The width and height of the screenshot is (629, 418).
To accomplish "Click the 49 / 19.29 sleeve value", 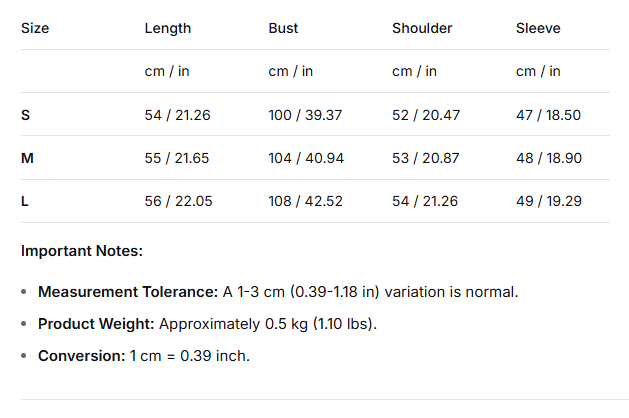I will point(548,201).
